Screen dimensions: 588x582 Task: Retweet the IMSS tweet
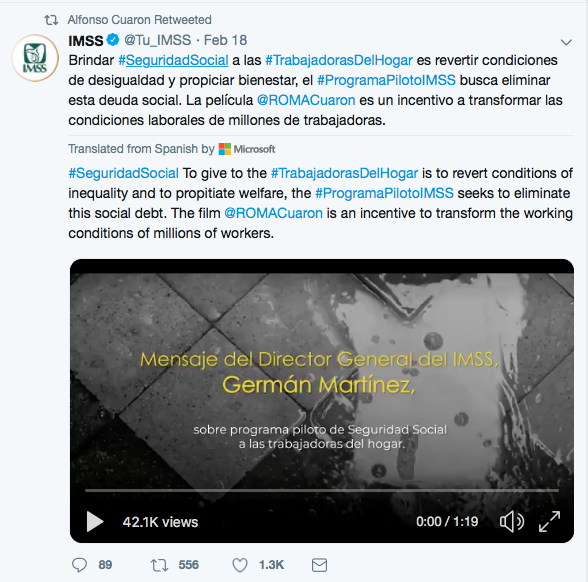pos(159,565)
